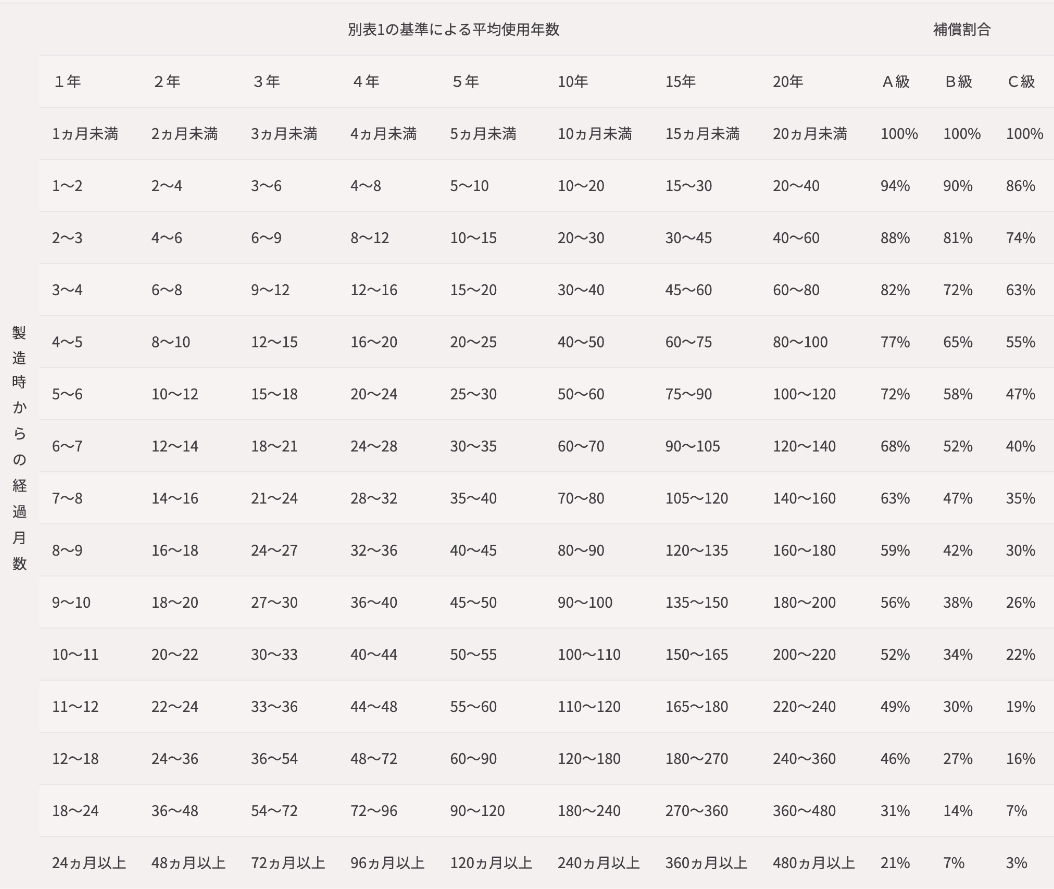Click the cell 105〜120
The image size is (1054, 889).
pyautogui.click(x=696, y=499)
